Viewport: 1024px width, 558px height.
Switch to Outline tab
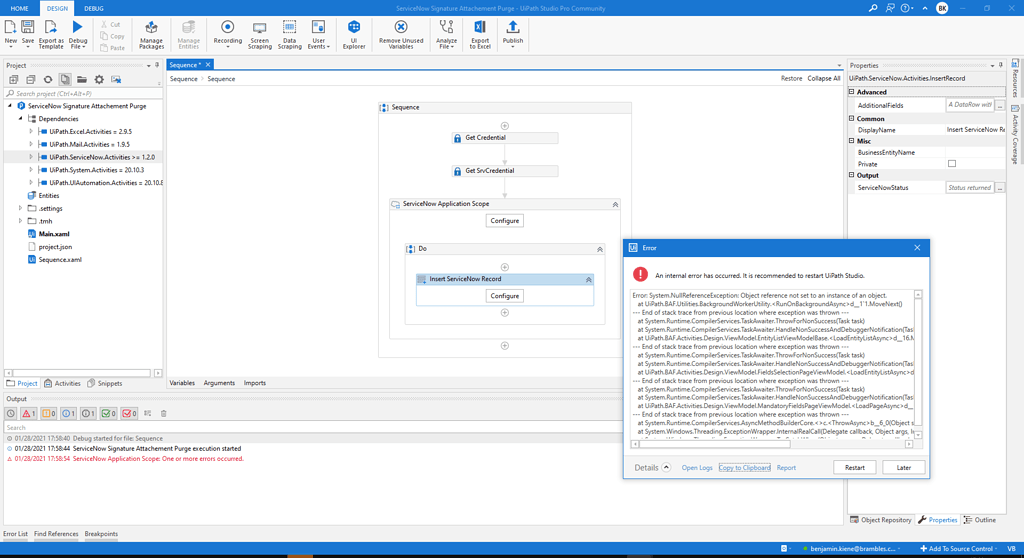[x=980, y=520]
